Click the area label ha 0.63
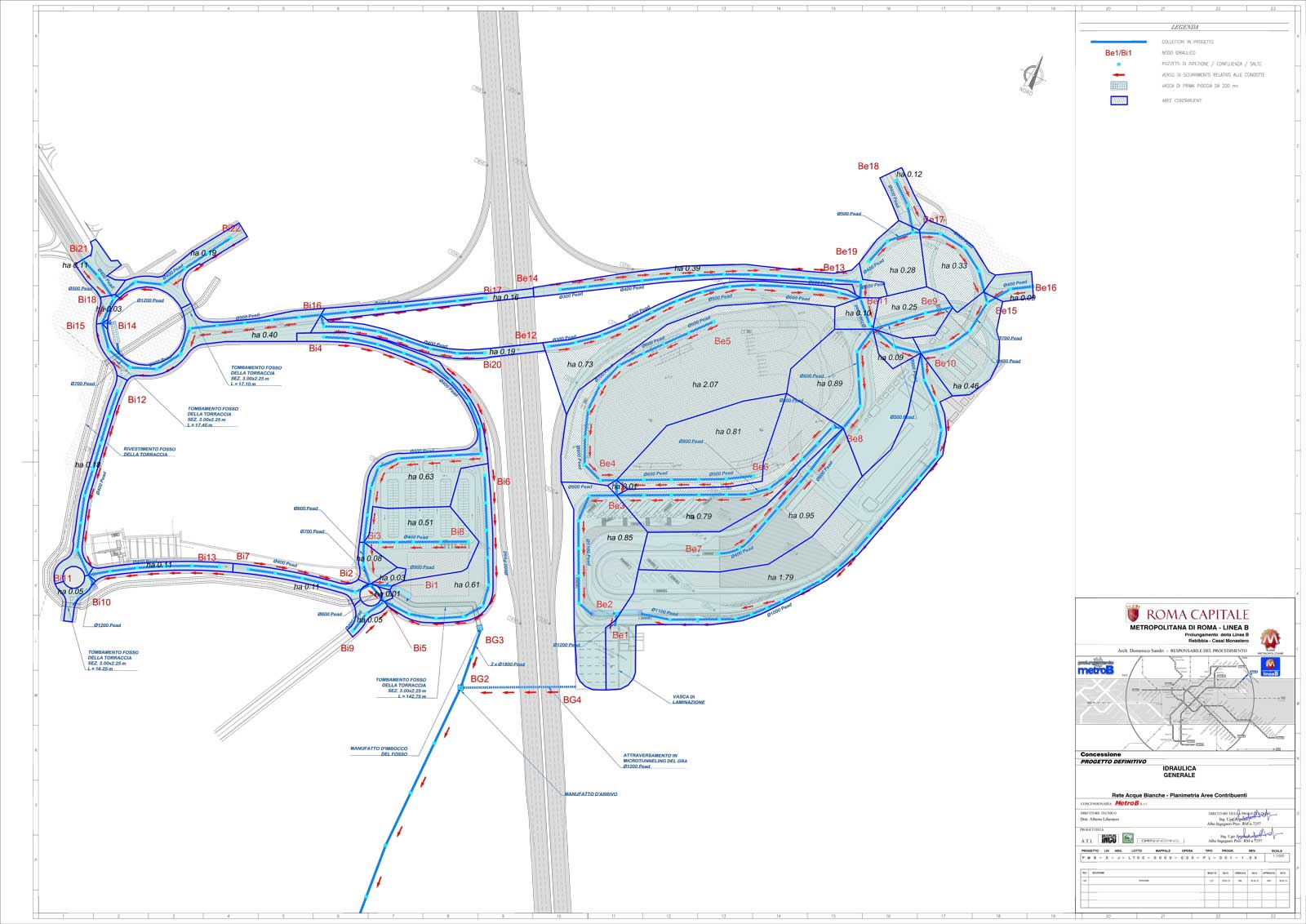 421,477
